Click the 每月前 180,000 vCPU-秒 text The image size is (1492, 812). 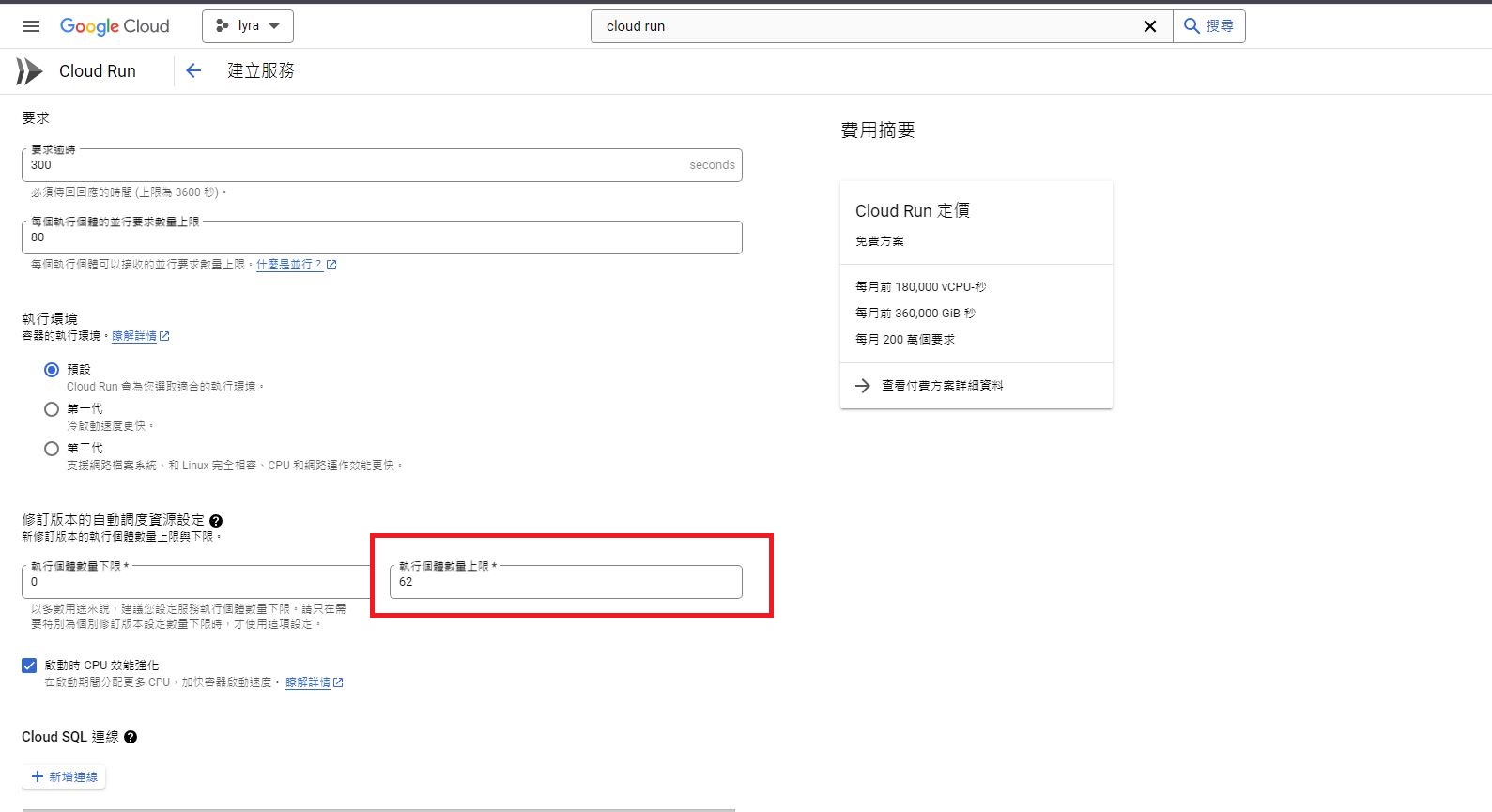(x=920, y=287)
